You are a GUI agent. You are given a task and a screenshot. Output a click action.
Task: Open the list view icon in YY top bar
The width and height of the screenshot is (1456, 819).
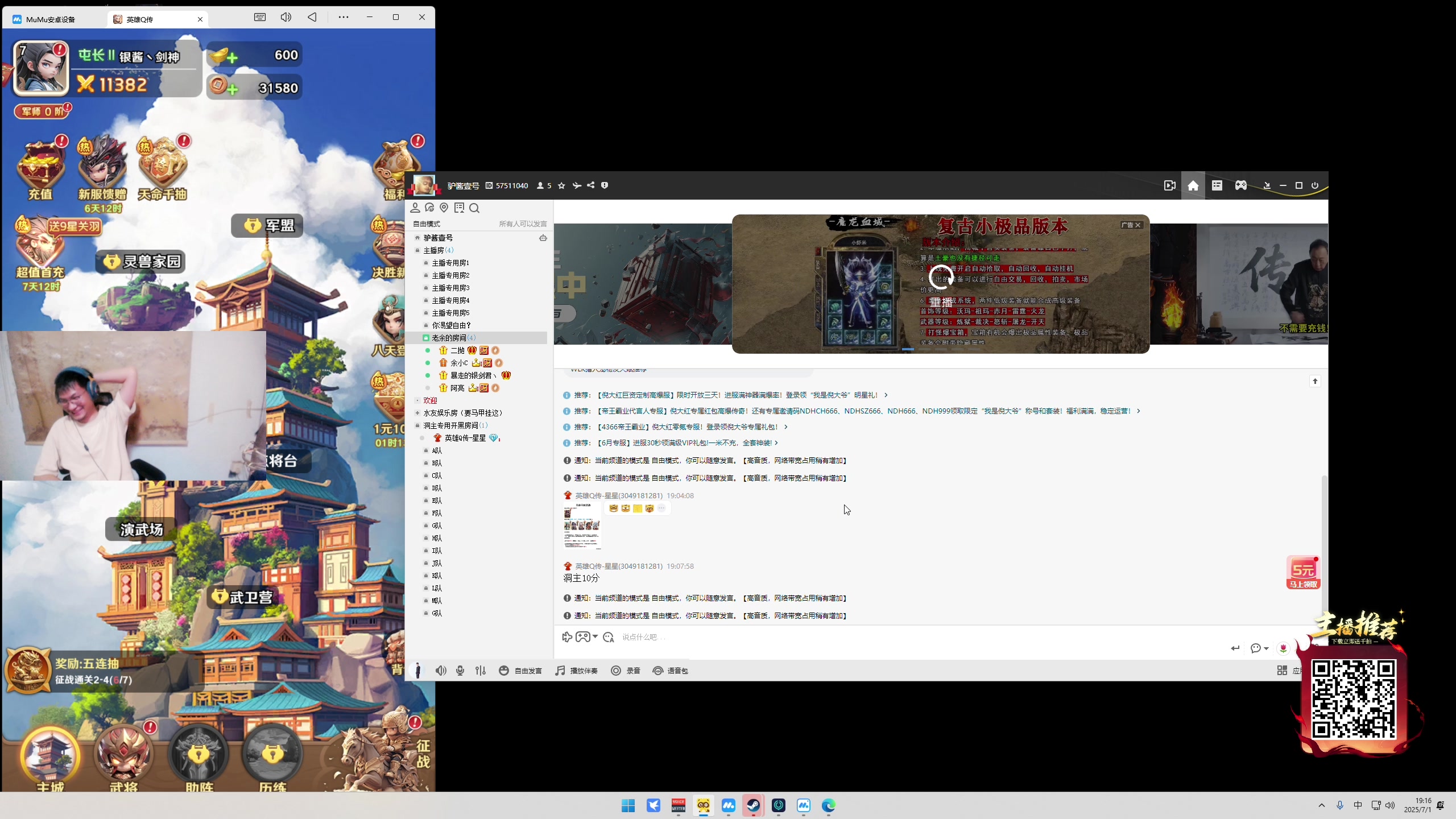pos(1217,185)
